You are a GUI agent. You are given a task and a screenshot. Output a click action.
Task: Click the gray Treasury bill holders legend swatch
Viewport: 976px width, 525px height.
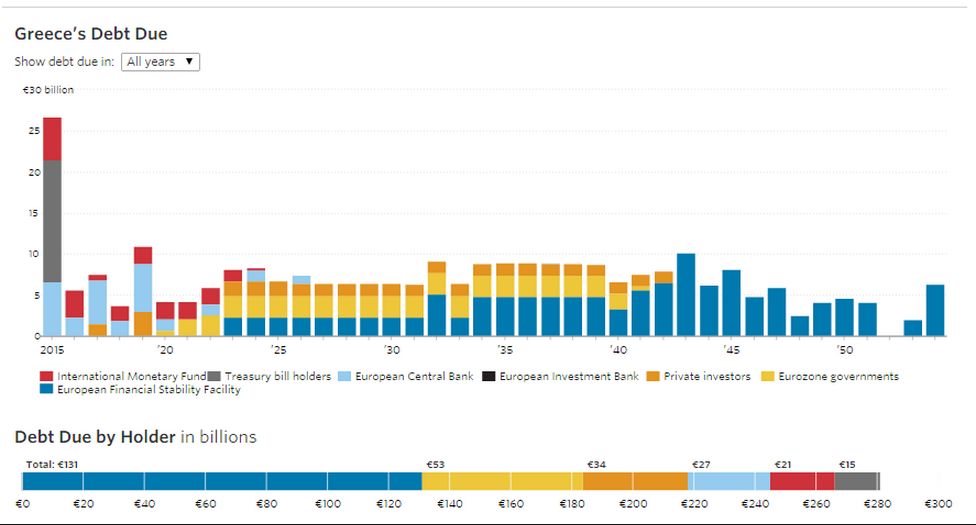tap(214, 377)
